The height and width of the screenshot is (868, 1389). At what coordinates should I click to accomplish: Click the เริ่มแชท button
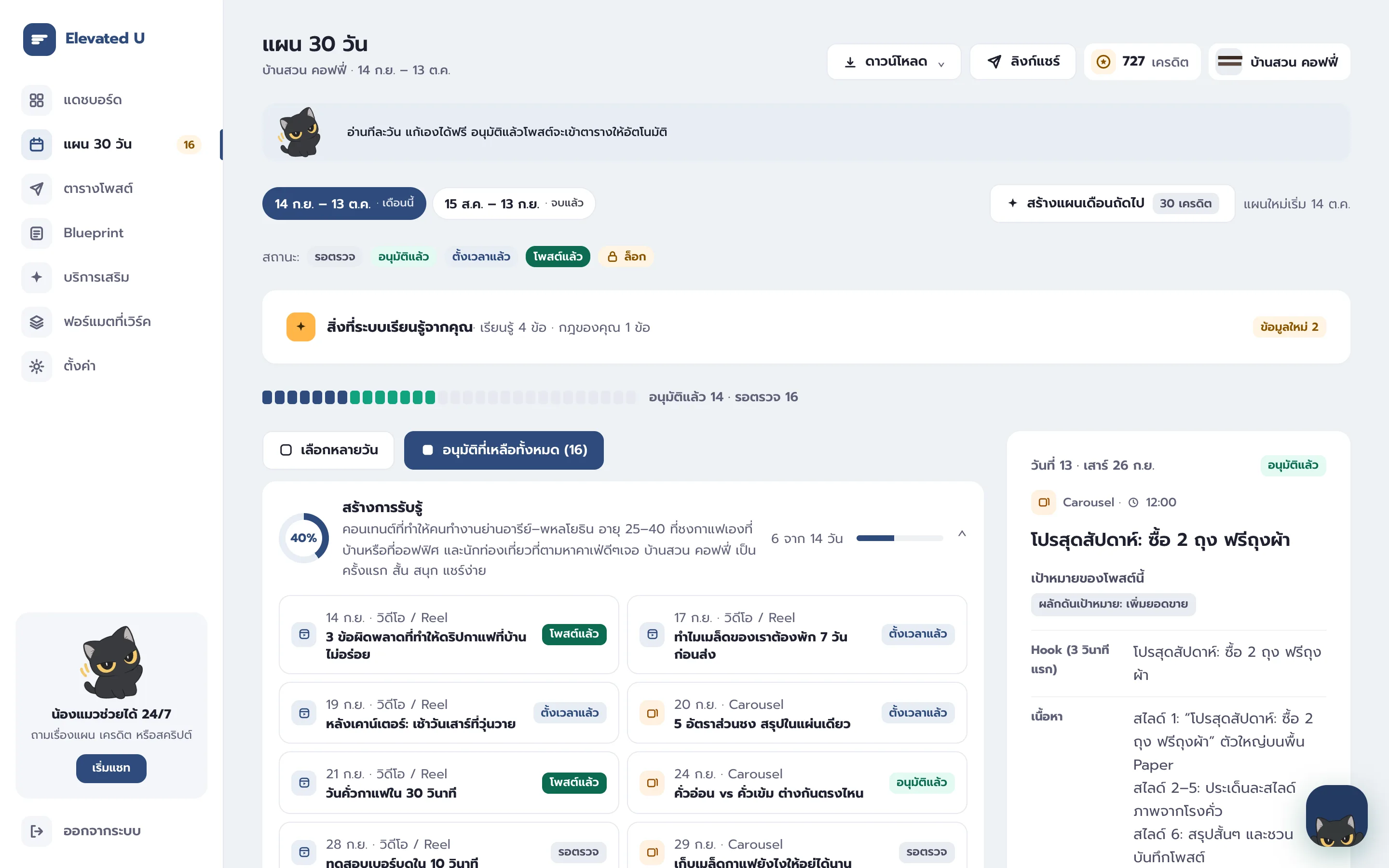[111, 768]
